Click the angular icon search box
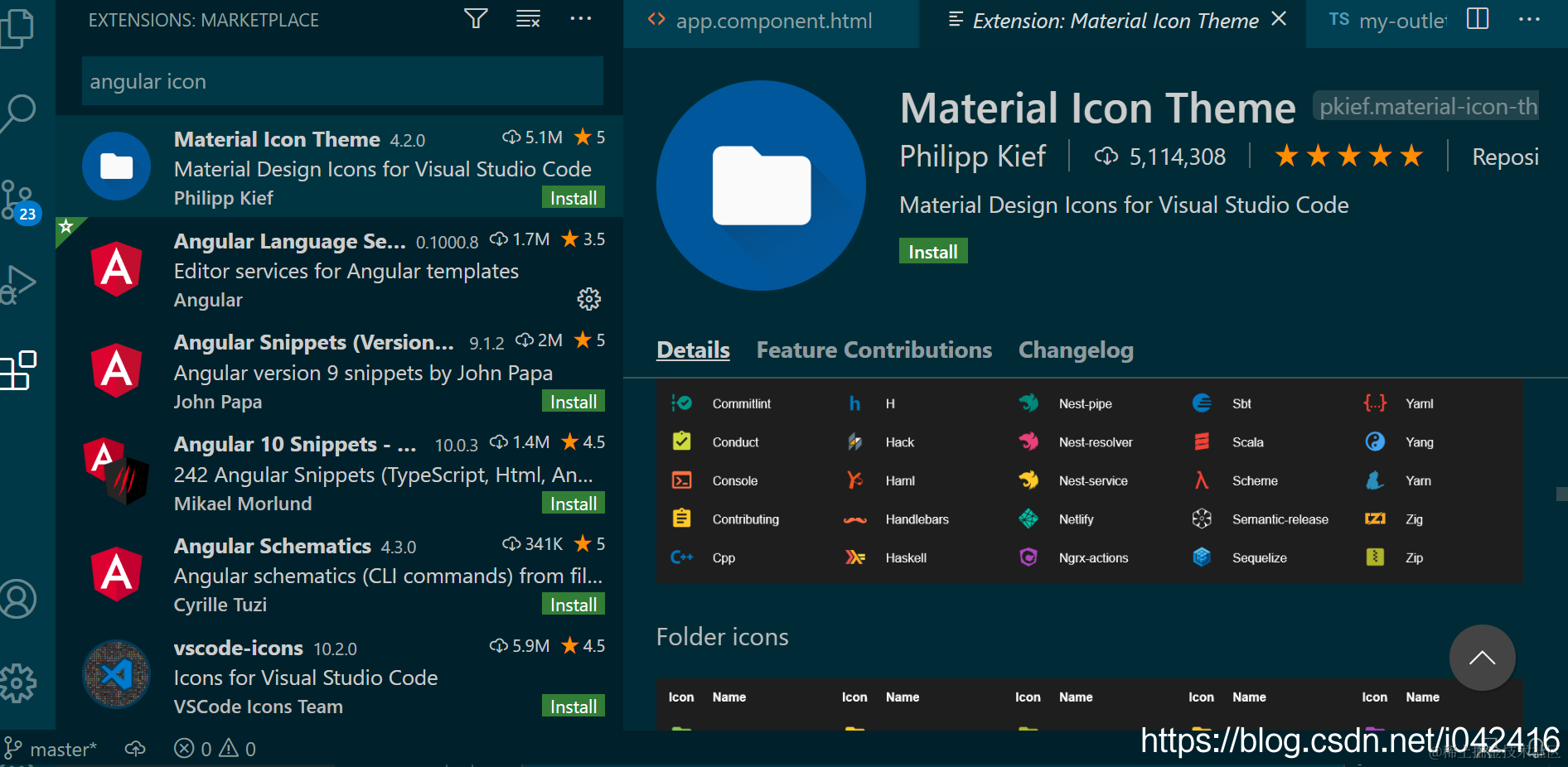This screenshot has width=1568, height=767. [342, 81]
